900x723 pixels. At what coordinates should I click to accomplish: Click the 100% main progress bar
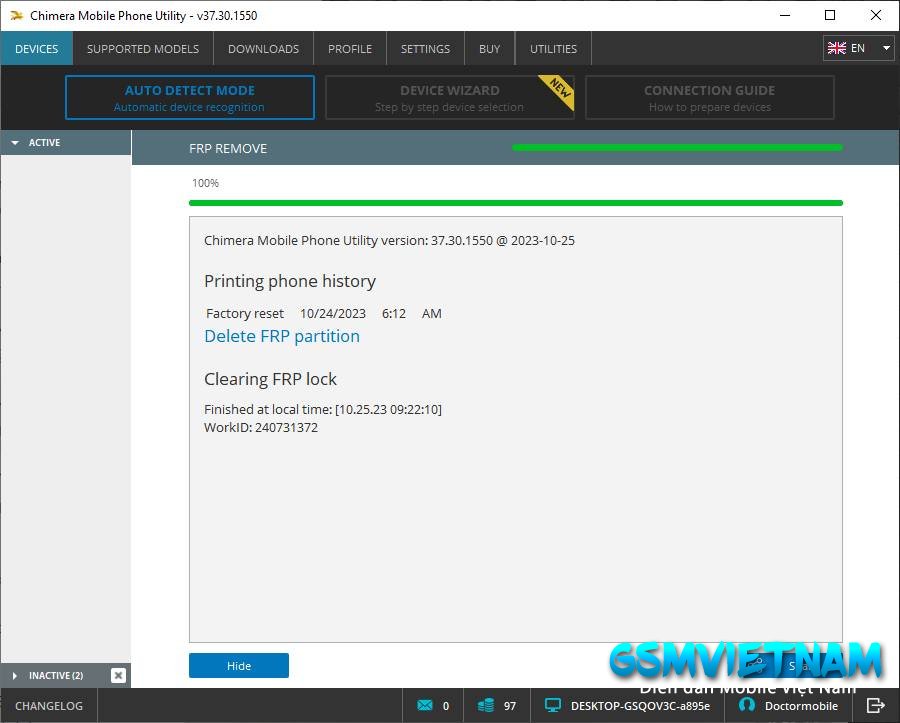coord(515,203)
